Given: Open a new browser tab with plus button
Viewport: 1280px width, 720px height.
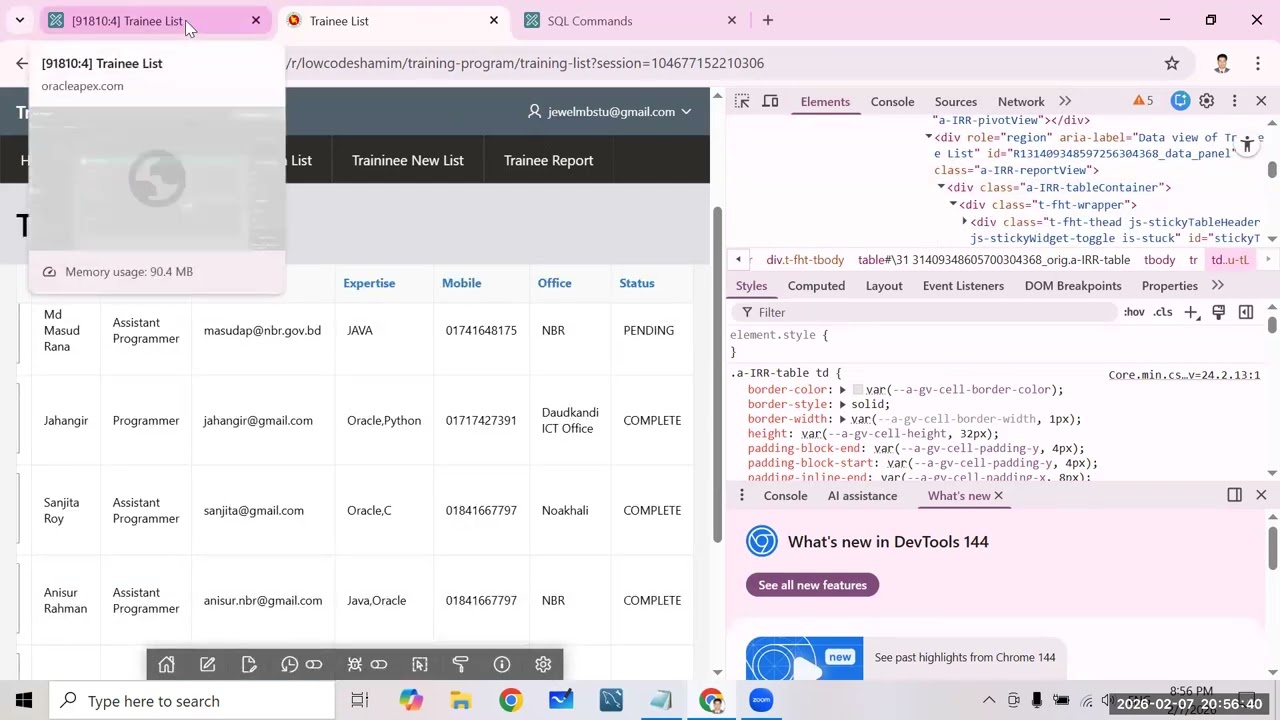Looking at the screenshot, I should click(x=767, y=20).
